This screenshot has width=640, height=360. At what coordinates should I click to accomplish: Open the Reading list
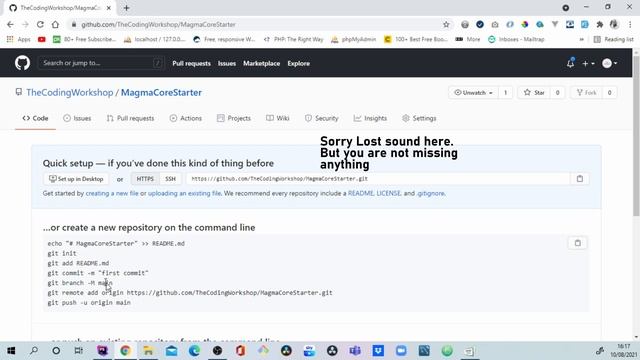[613, 39]
